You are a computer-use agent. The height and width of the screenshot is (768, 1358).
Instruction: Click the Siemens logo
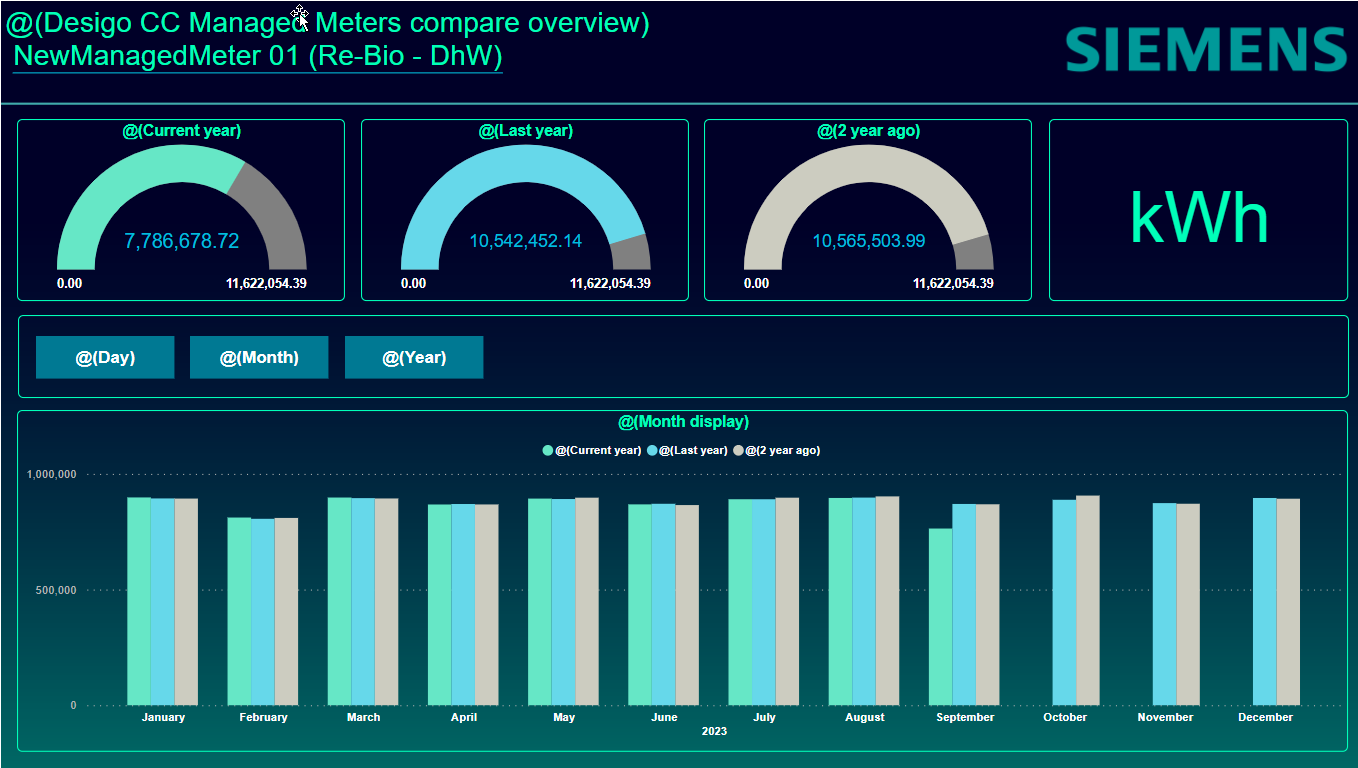(x=1205, y=50)
